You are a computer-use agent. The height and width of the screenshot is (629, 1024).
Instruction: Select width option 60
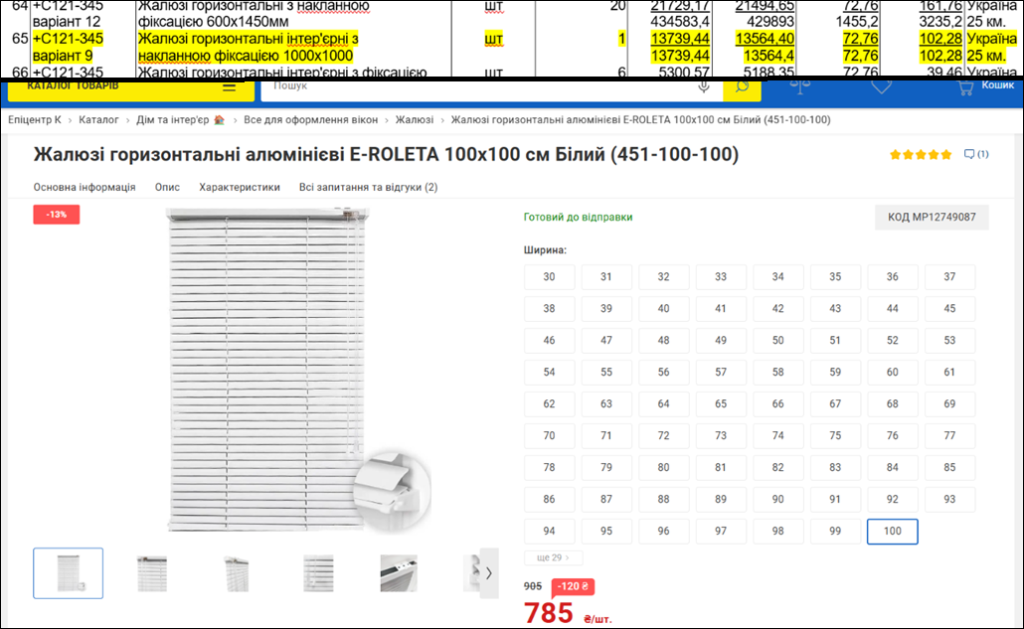click(x=892, y=372)
